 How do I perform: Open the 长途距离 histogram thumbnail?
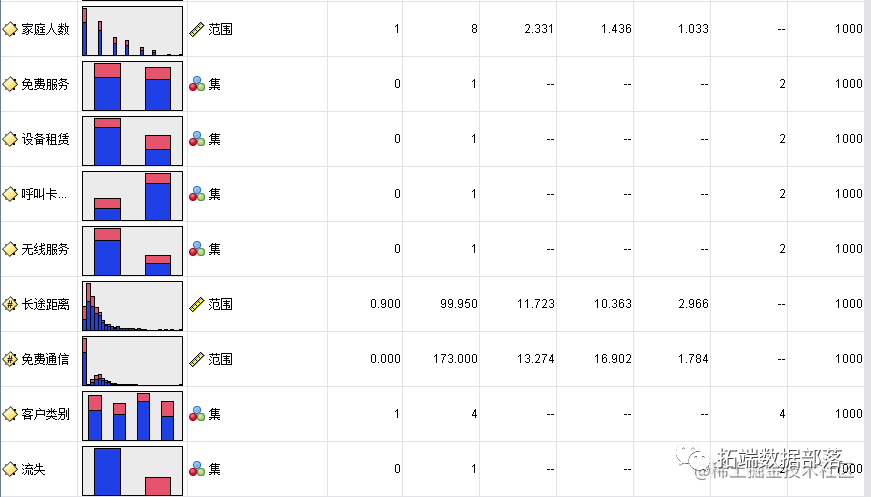coord(132,306)
